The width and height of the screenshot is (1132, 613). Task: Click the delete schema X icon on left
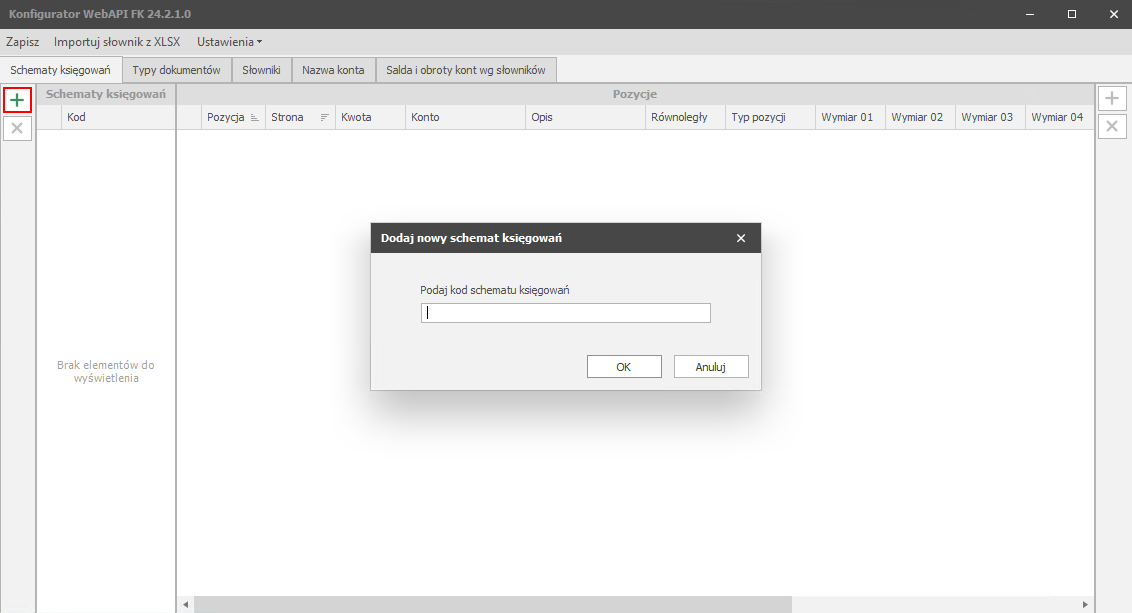[17, 128]
